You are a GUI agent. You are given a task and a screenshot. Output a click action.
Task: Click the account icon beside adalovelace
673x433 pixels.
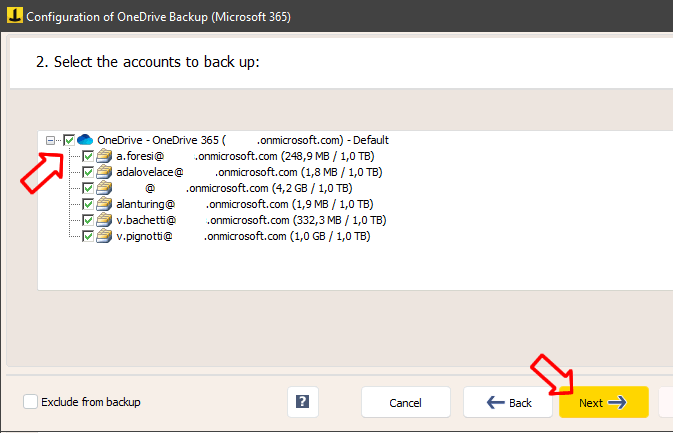(x=104, y=172)
